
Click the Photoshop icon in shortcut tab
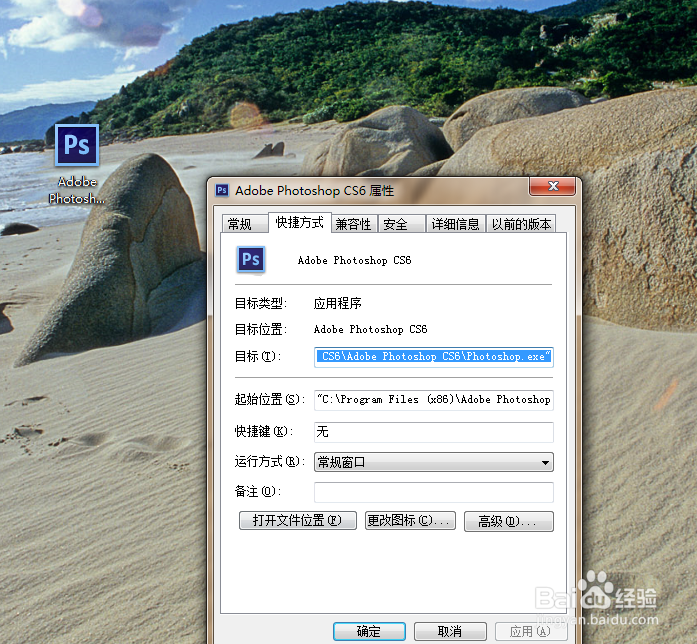pos(251,260)
